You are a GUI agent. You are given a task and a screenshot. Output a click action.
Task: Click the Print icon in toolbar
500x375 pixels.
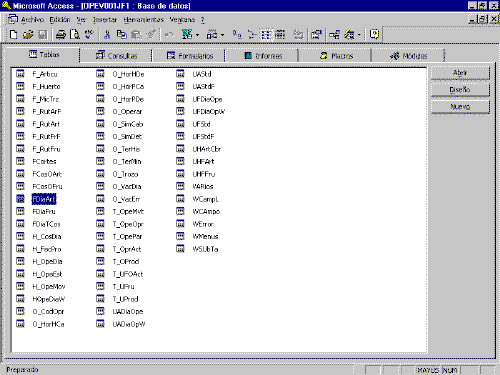[x=61, y=34]
